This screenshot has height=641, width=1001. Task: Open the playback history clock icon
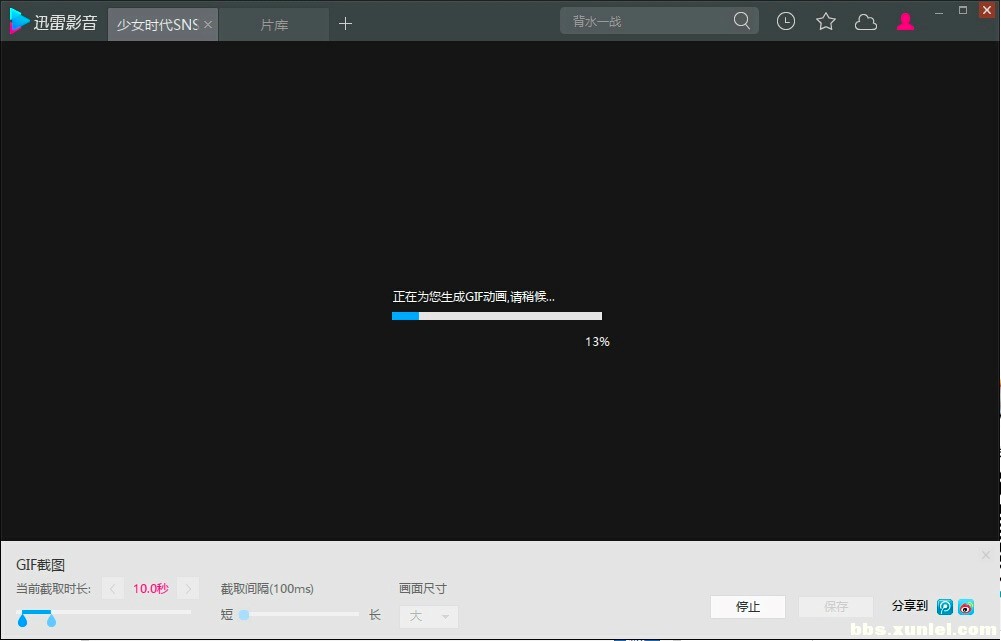tap(786, 22)
